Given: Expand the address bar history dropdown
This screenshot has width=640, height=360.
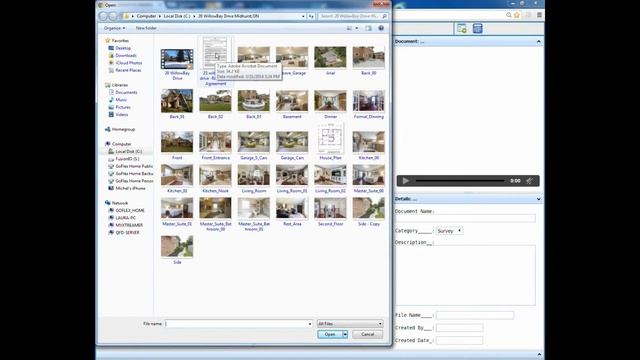Looking at the screenshot, I should (303, 16).
